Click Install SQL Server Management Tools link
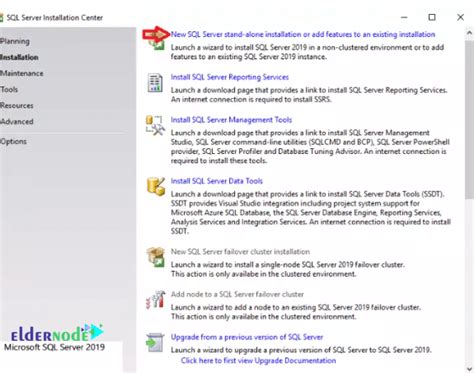Image resolution: width=474 pixels, height=373 pixels. click(231, 120)
